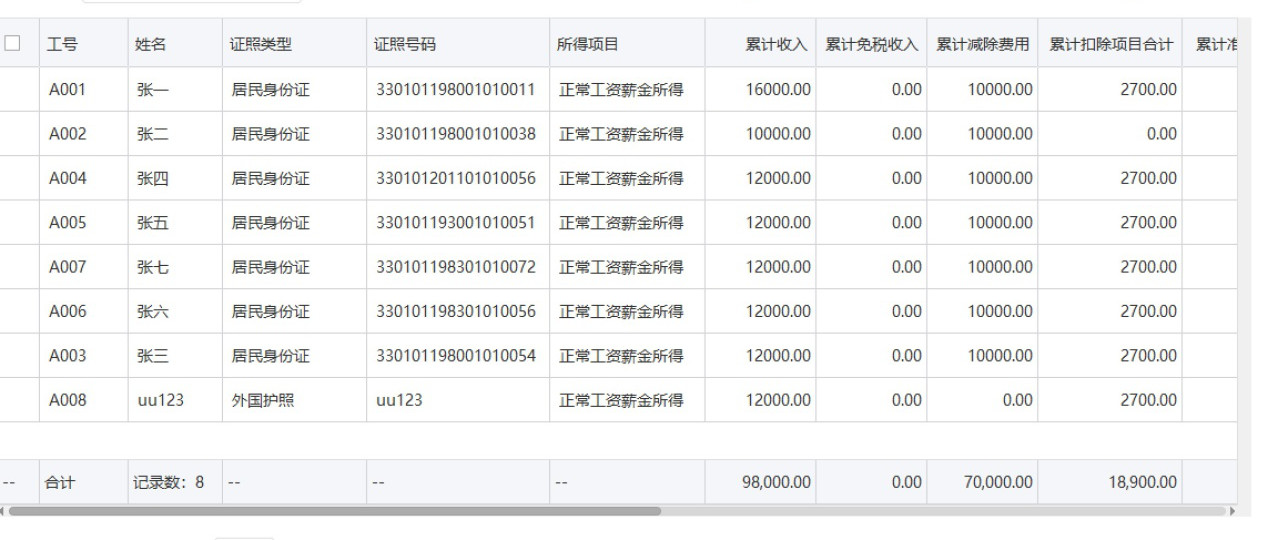Click ID number 330101193001010051
1269x540 pixels.
(455, 222)
